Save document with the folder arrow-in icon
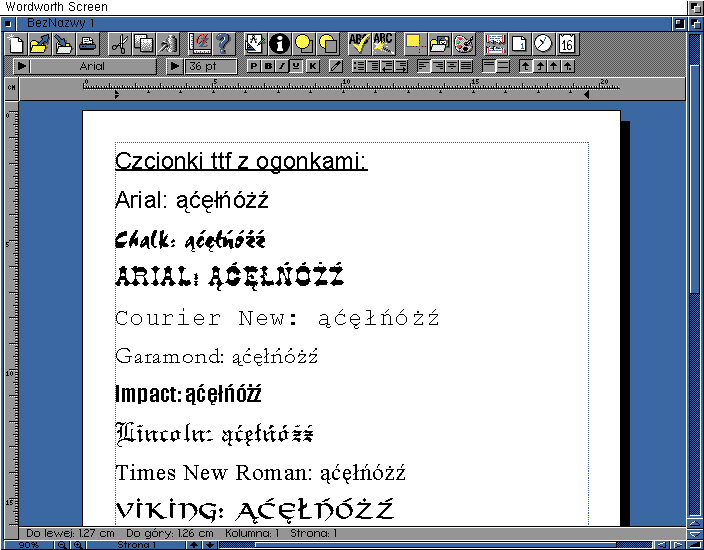 point(63,44)
